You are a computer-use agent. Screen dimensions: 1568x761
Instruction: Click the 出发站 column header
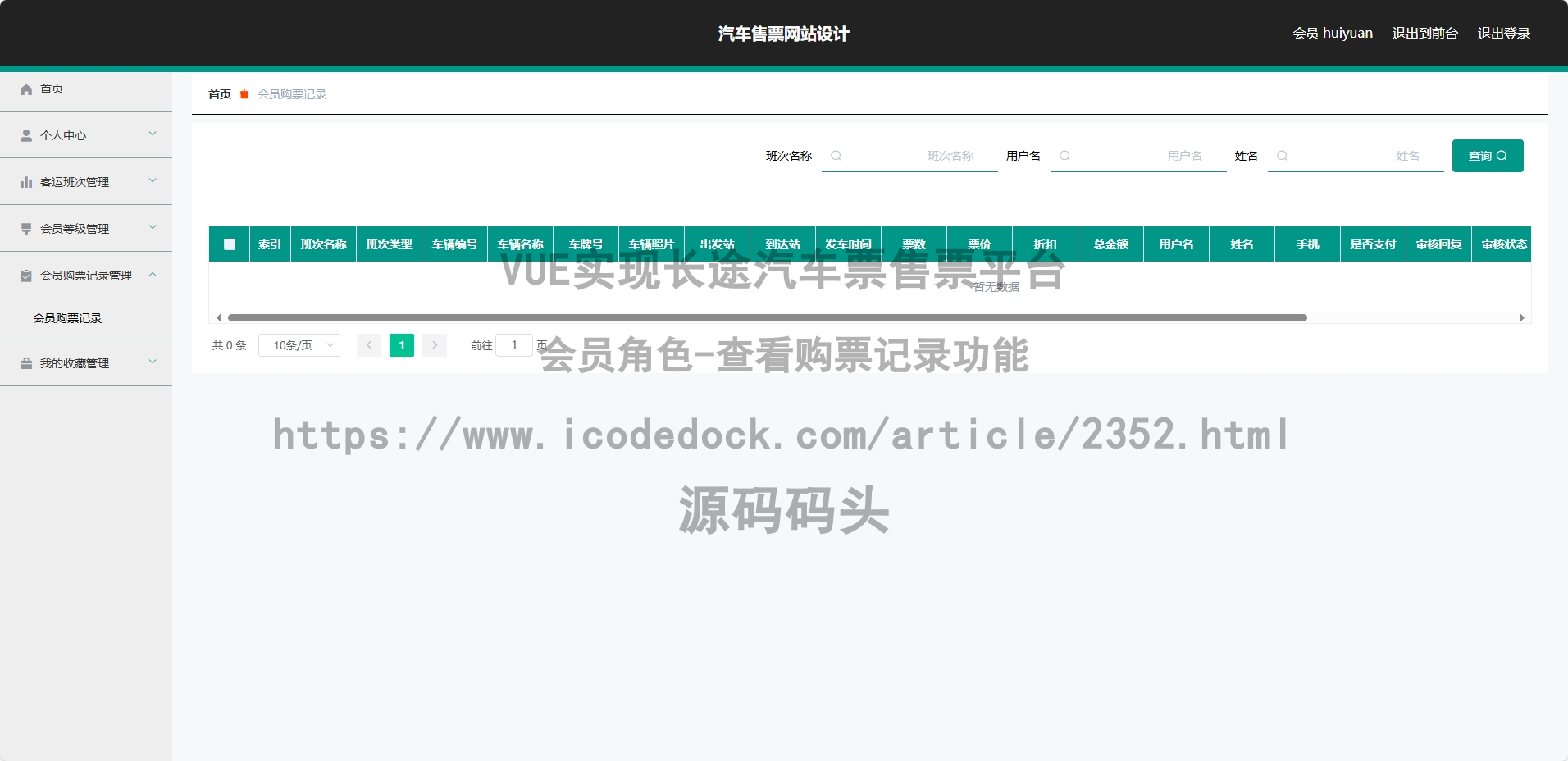pyautogui.click(x=718, y=244)
